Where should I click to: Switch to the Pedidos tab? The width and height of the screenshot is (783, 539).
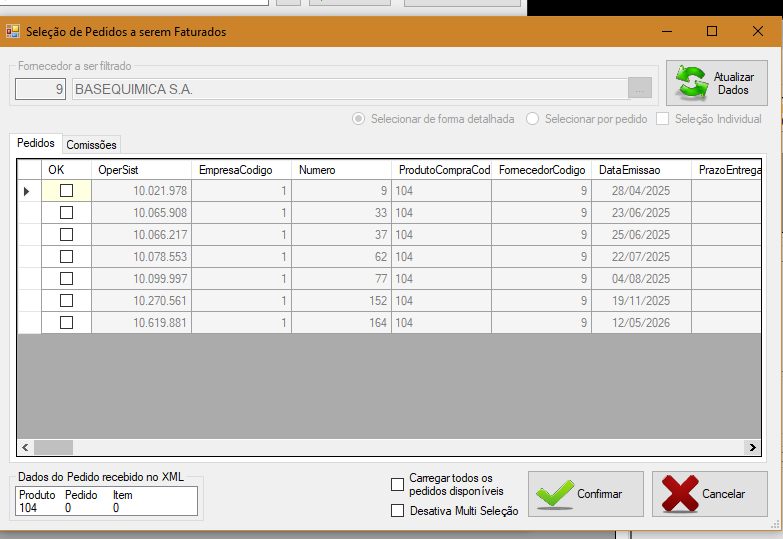point(35,143)
